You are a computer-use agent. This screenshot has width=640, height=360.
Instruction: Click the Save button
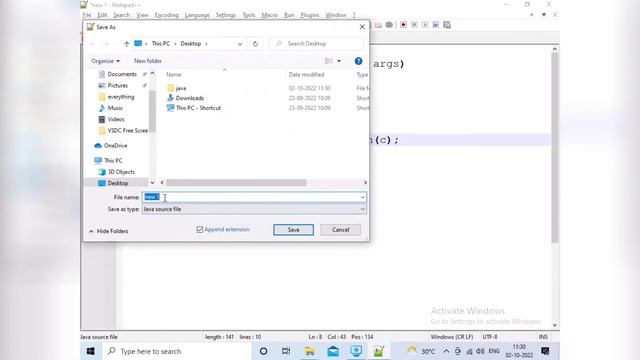coord(293,230)
